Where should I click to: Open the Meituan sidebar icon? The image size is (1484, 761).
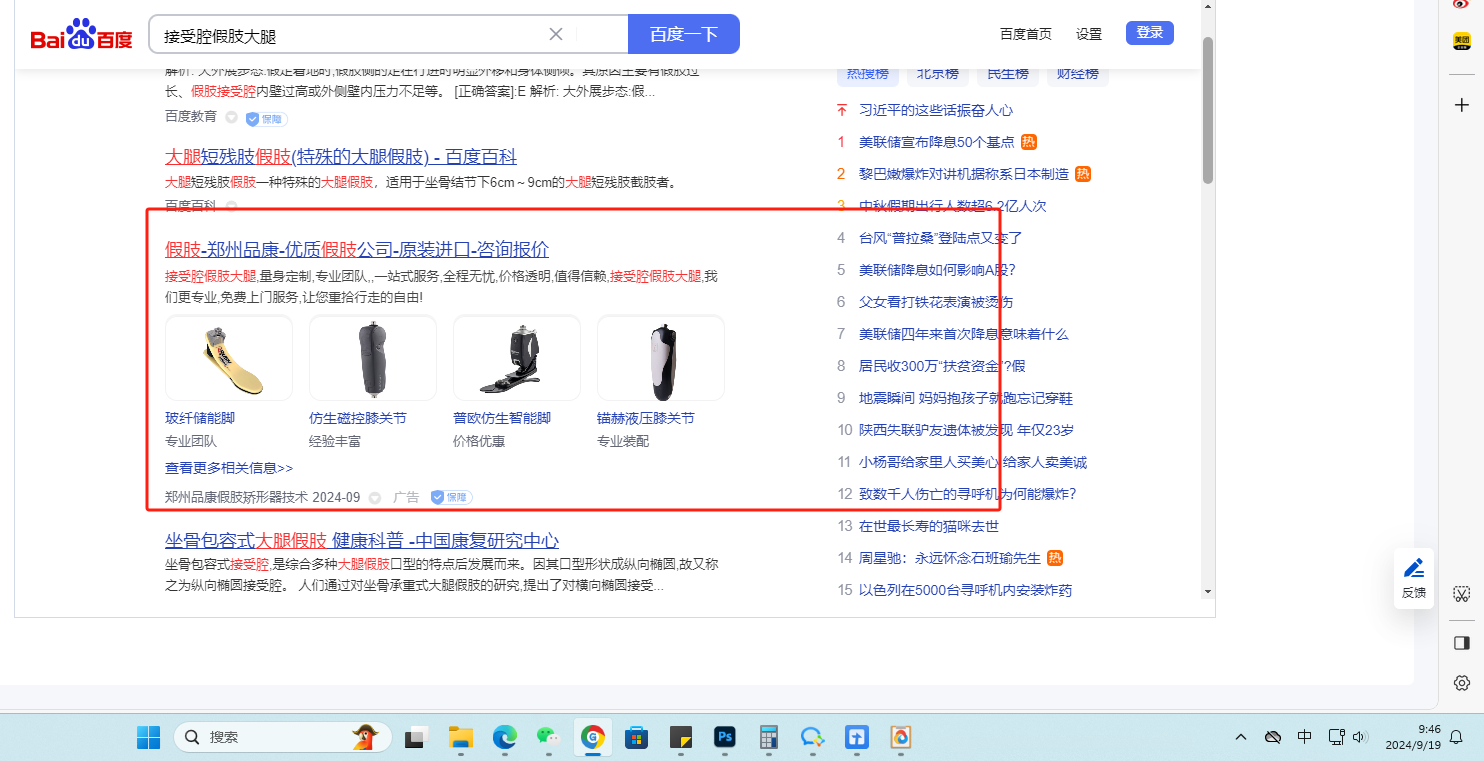pyautogui.click(x=1461, y=41)
